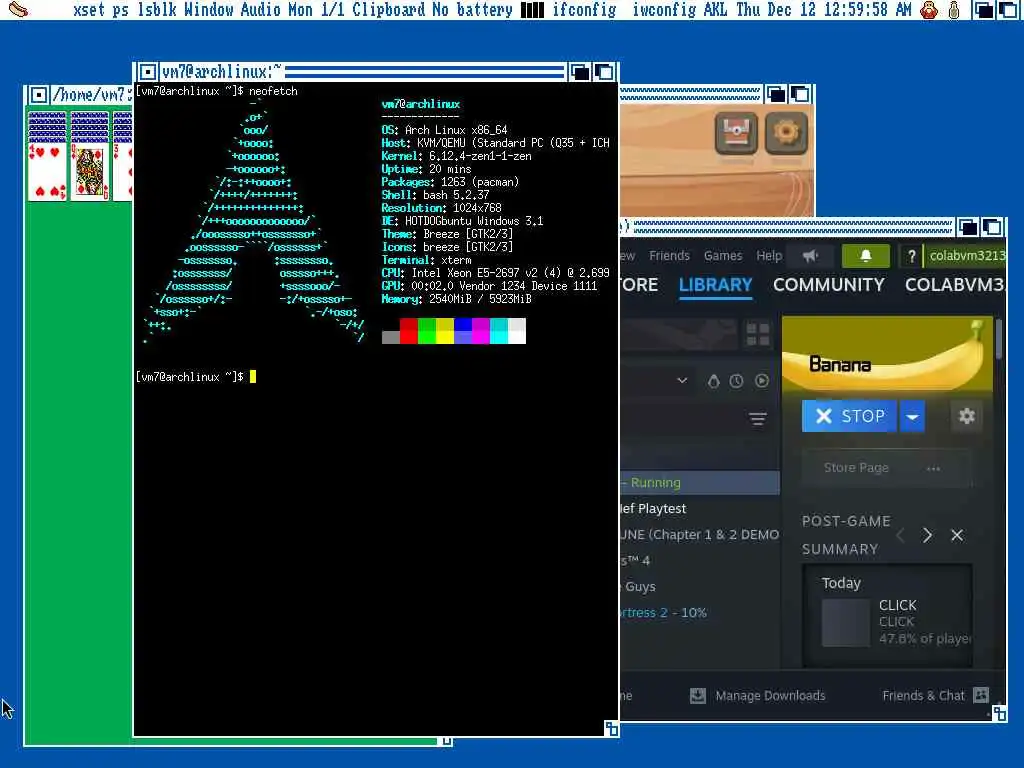The image size is (1024, 768).
Task: Expand the library filter dropdown chevron
Action: pyautogui.click(x=682, y=380)
